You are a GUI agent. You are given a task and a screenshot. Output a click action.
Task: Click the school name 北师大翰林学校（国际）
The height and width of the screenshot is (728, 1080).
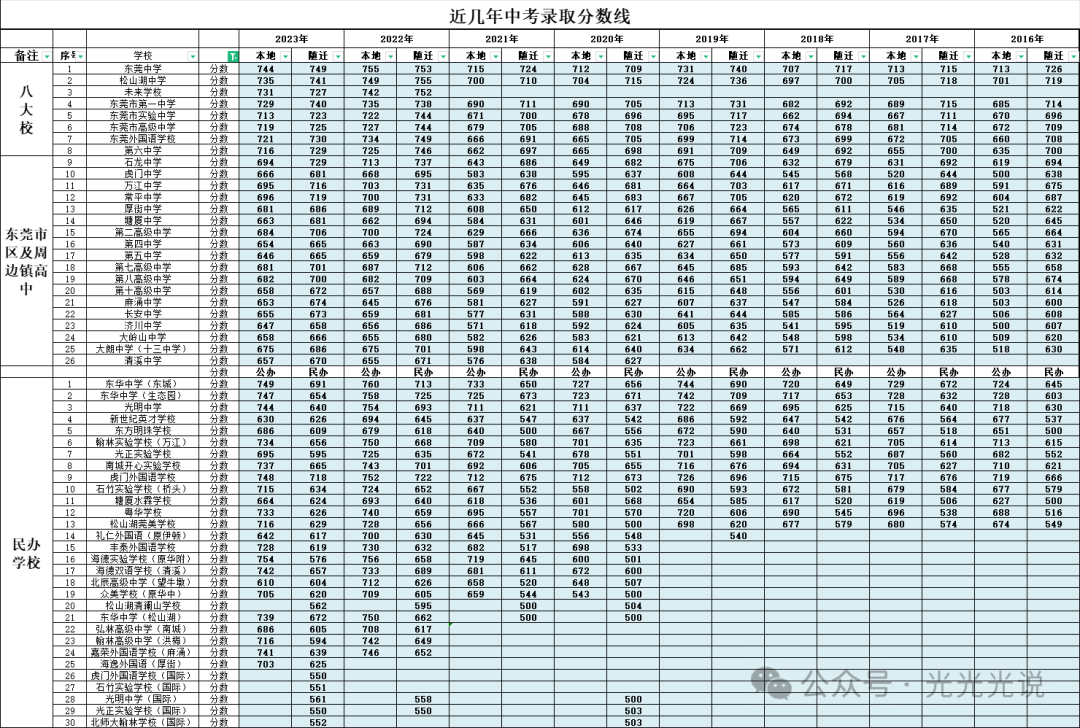pos(143,722)
